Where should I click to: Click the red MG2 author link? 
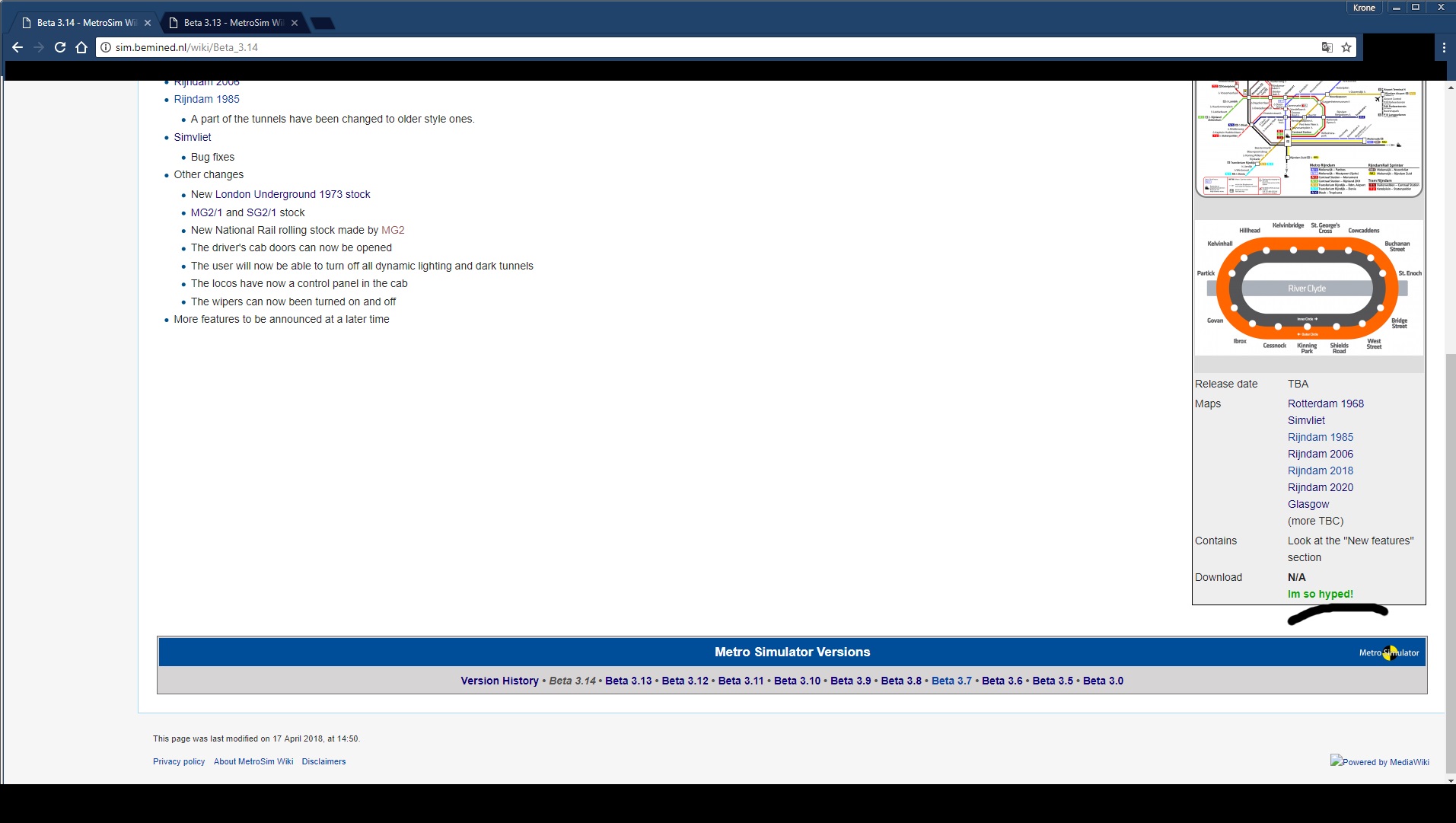click(x=393, y=230)
